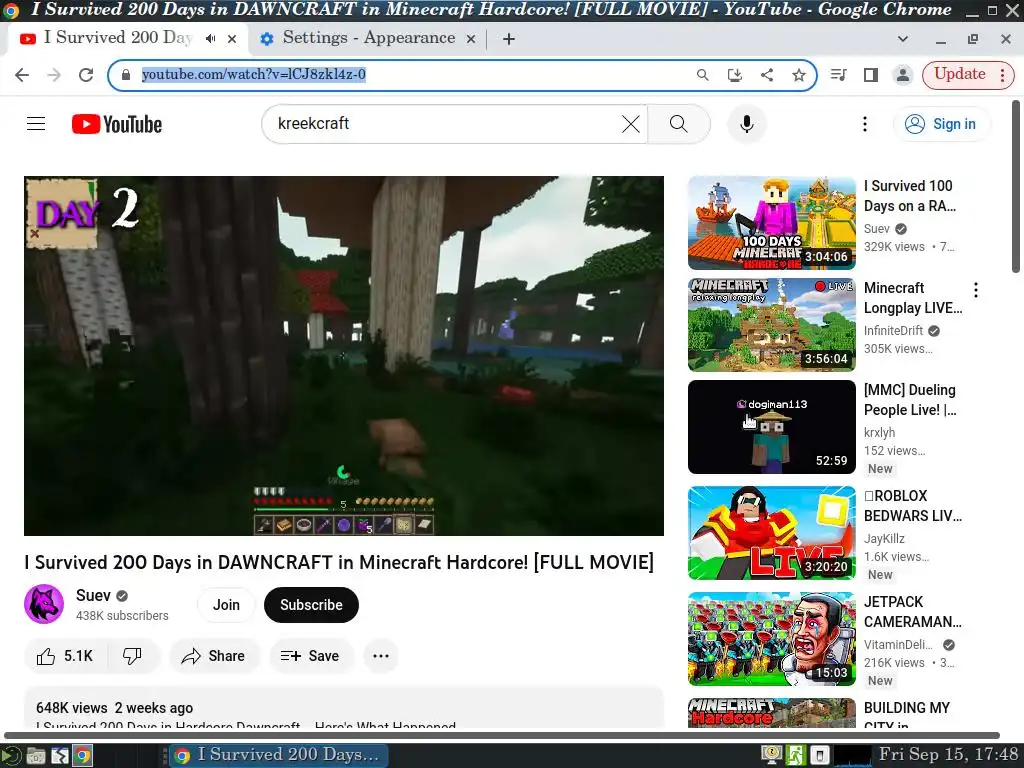Screen dimensions: 1024x768
Task: Open JETPACK CAMERAMAN video thumbnail
Action: pos(771,639)
